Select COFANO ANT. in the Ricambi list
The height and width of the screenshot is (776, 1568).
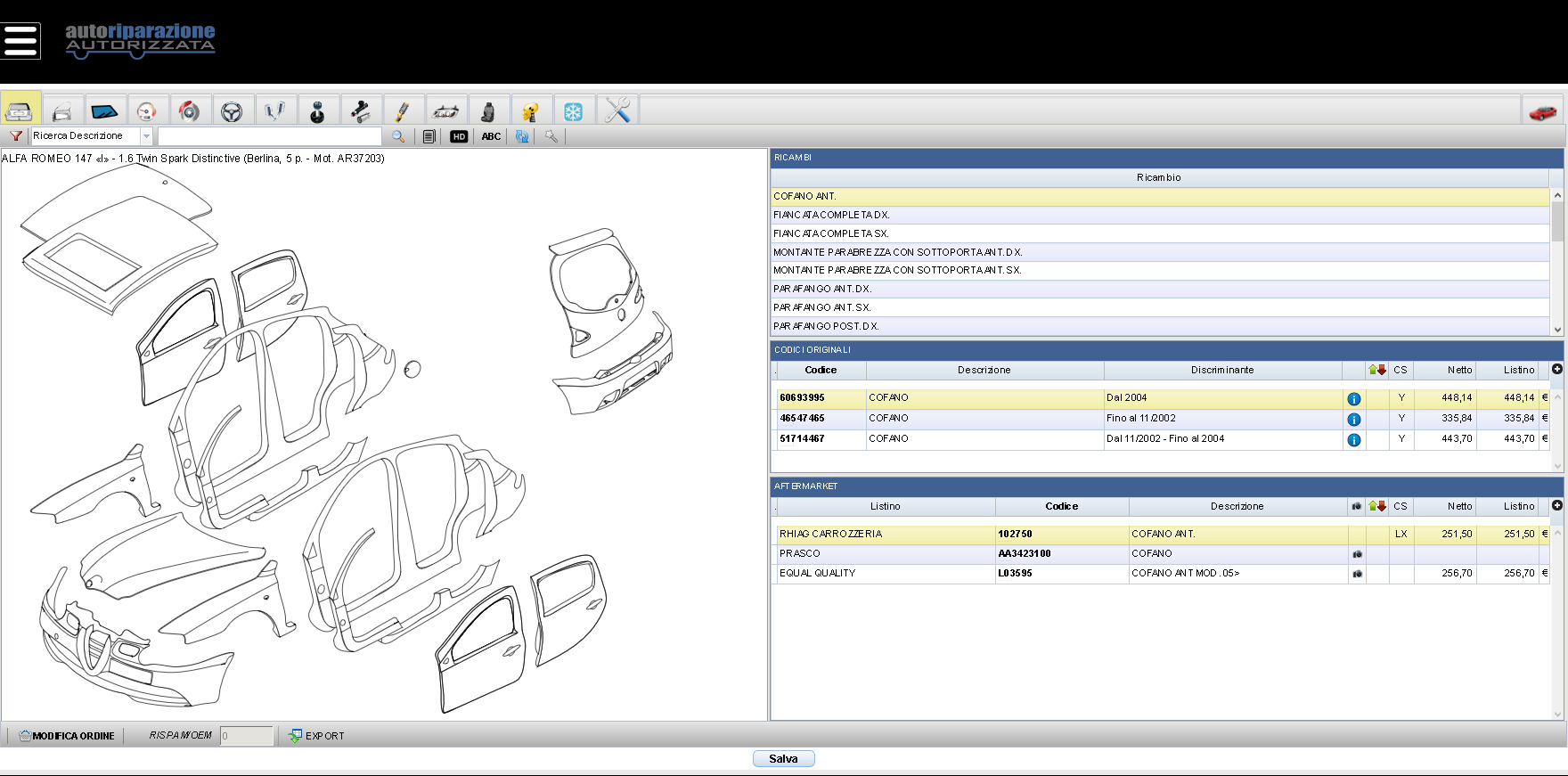1160,196
